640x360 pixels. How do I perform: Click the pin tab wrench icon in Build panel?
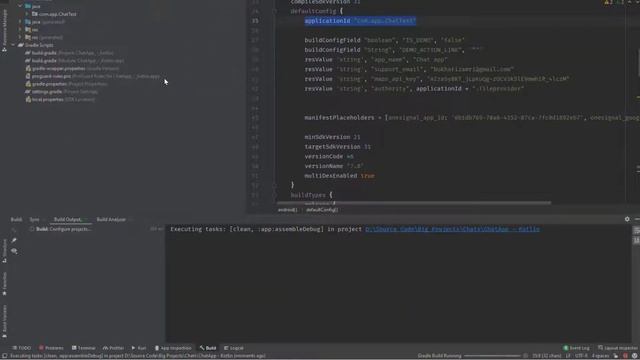[x=14, y=241]
